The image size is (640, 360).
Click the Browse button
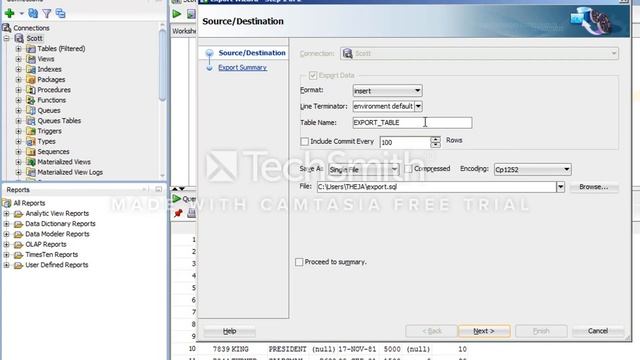coord(593,187)
